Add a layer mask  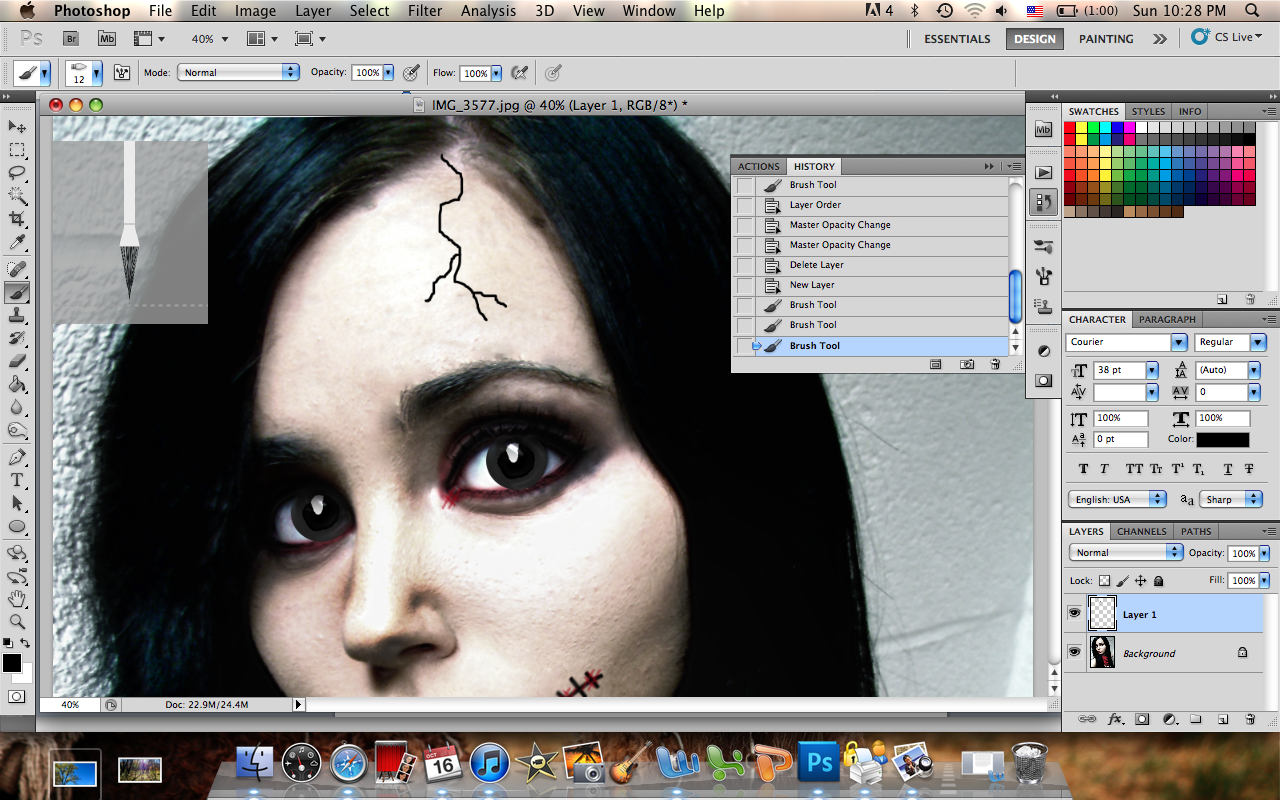tap(1143, 719)
